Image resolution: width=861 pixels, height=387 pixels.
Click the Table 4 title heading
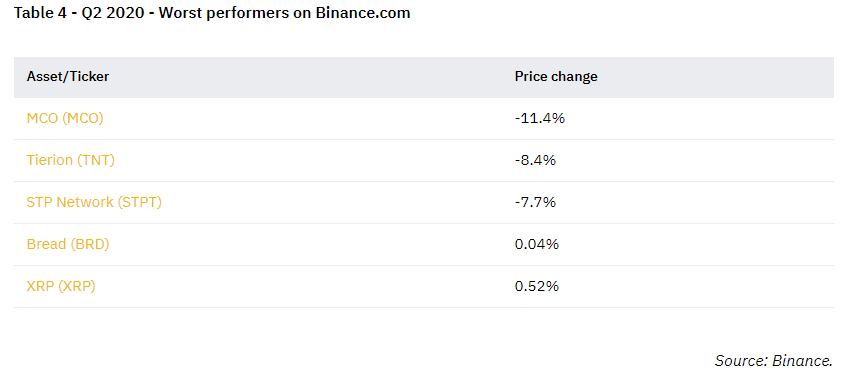click(212, 13)
